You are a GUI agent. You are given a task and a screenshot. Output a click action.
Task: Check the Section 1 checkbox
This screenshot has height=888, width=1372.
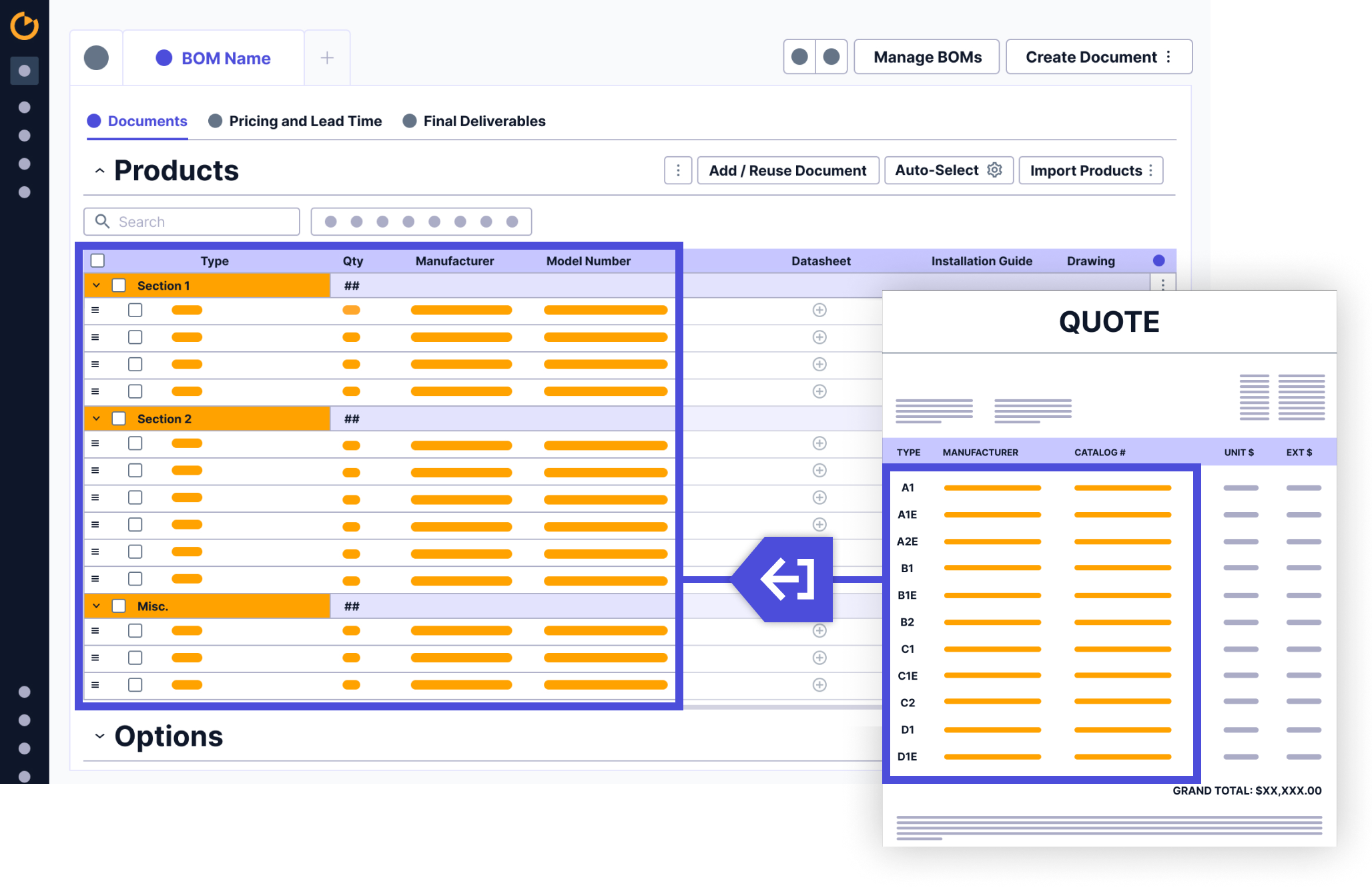pos(119,285)
